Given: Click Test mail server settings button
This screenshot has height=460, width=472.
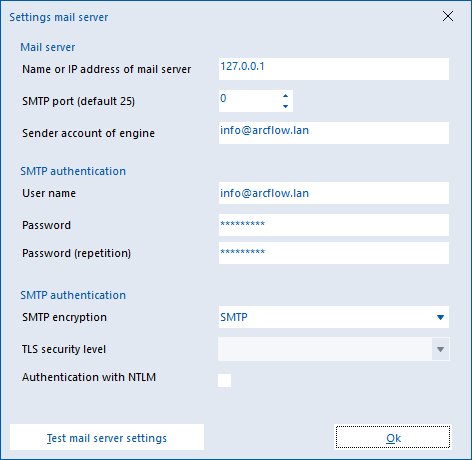Looking at the screenshot, I should [x=107, y=437].
